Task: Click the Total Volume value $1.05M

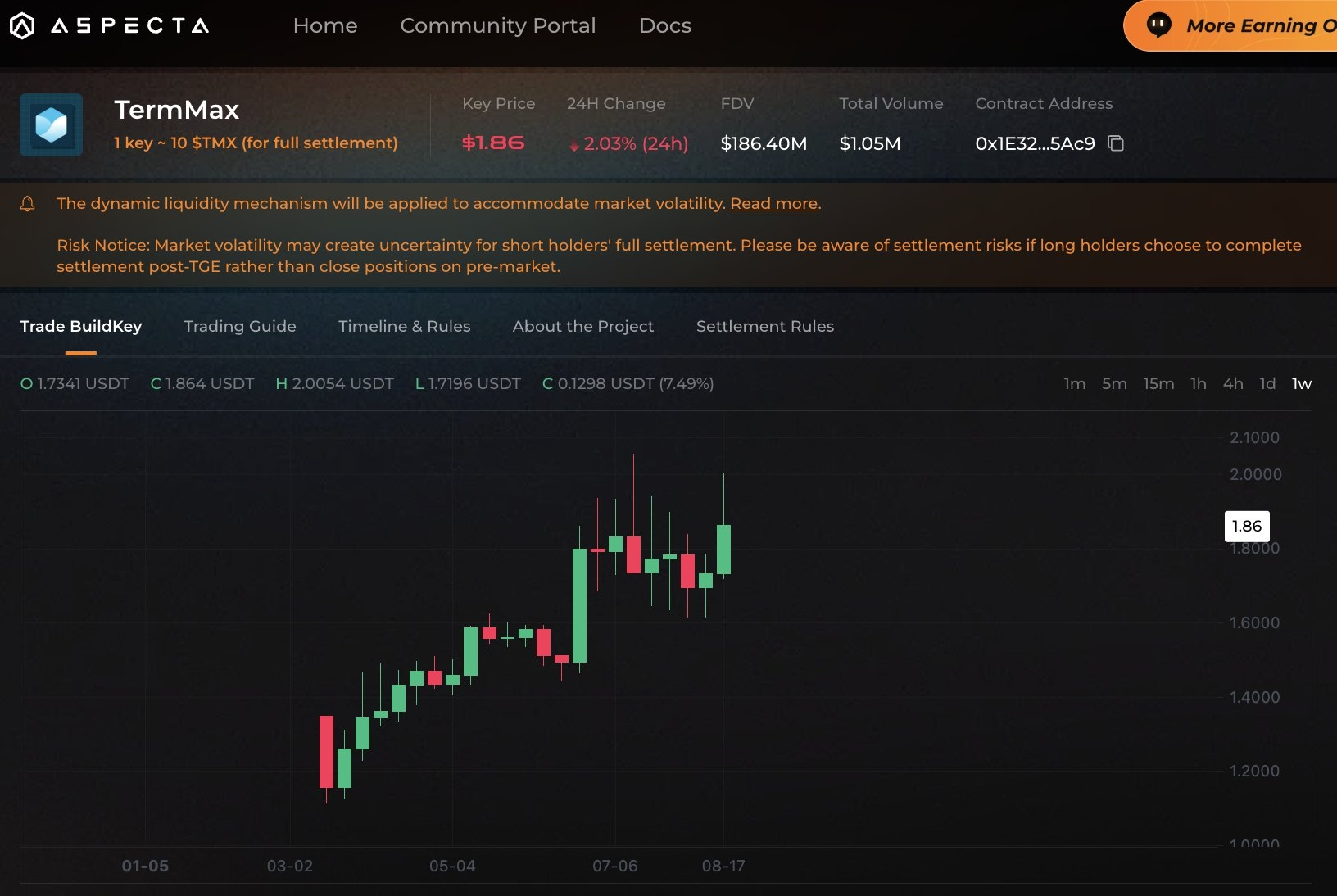Action: tap(870, 143)
